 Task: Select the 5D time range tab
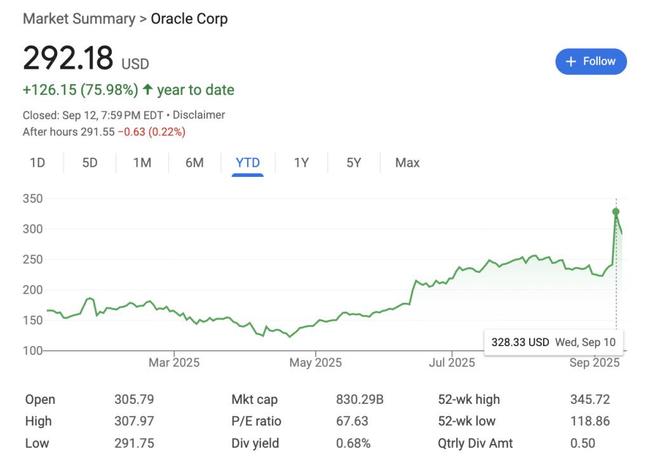click(89, 162)
